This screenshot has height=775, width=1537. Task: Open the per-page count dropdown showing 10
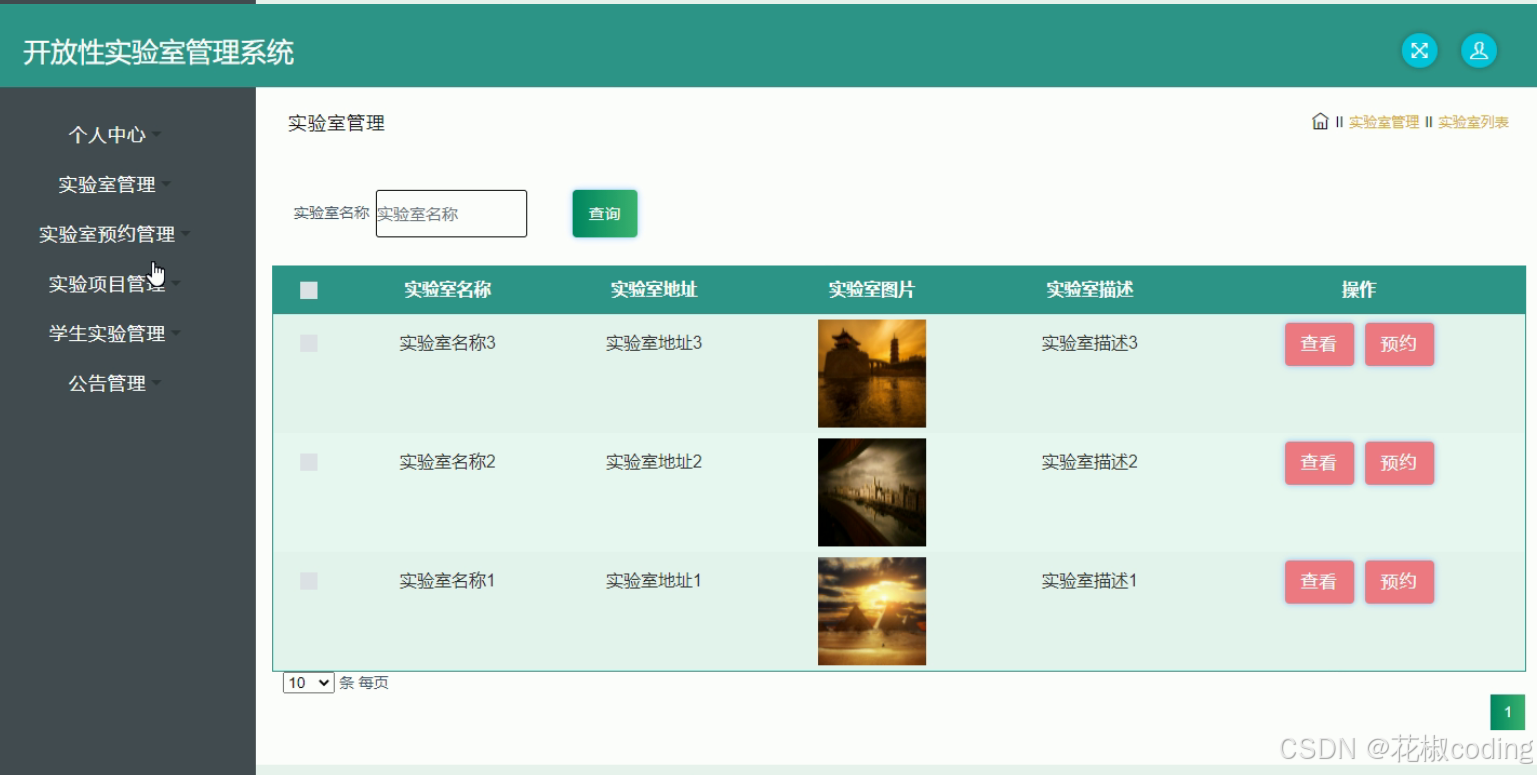point(307,682)
